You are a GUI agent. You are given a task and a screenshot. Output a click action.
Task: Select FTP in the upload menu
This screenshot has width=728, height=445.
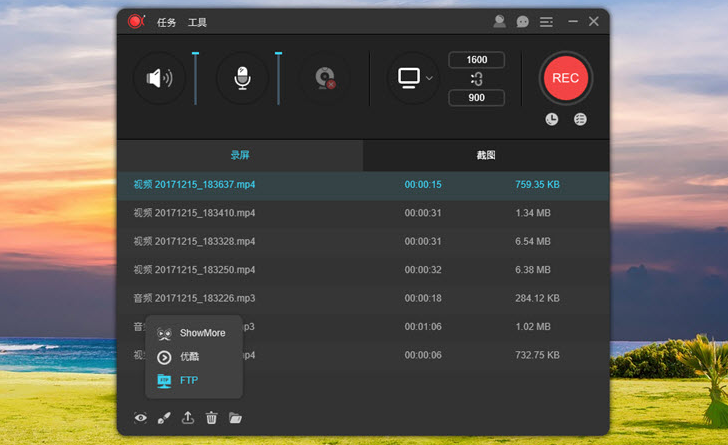pos(189,380)
